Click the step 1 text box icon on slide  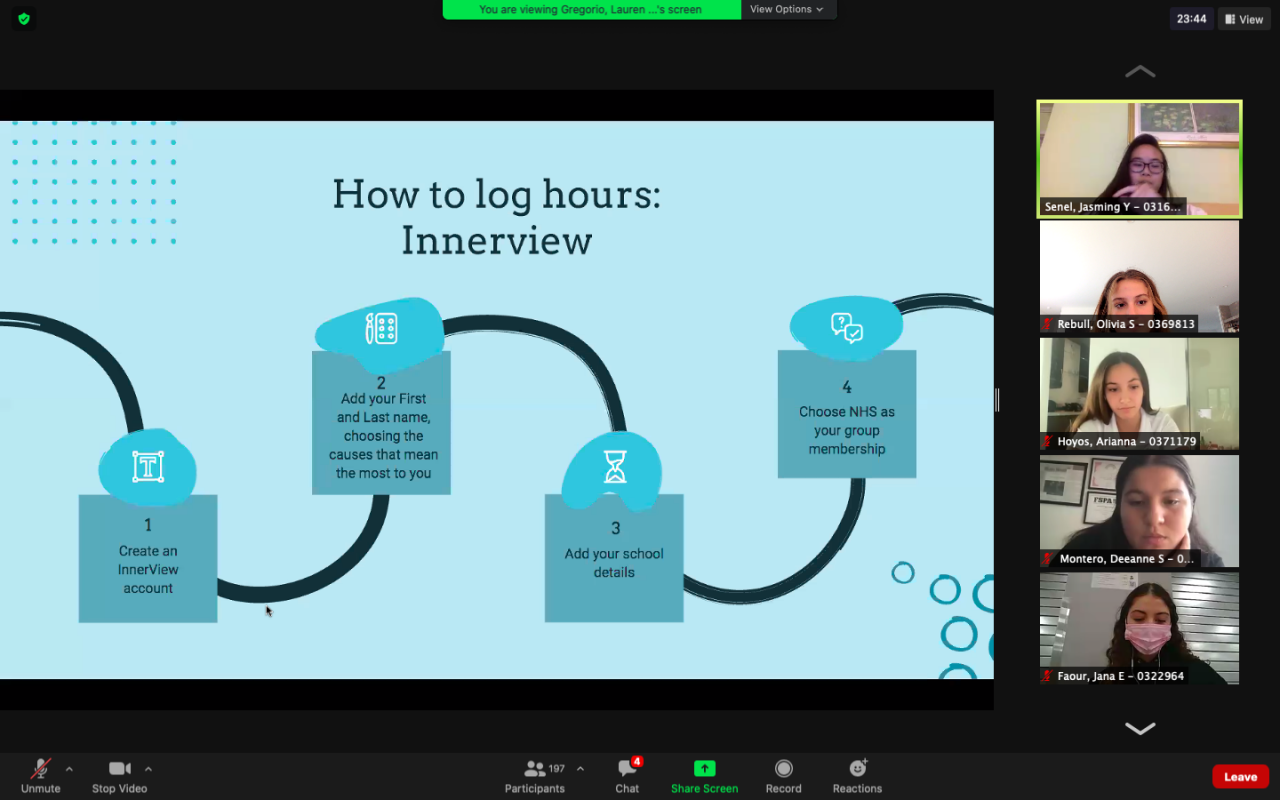coord(148,467)
